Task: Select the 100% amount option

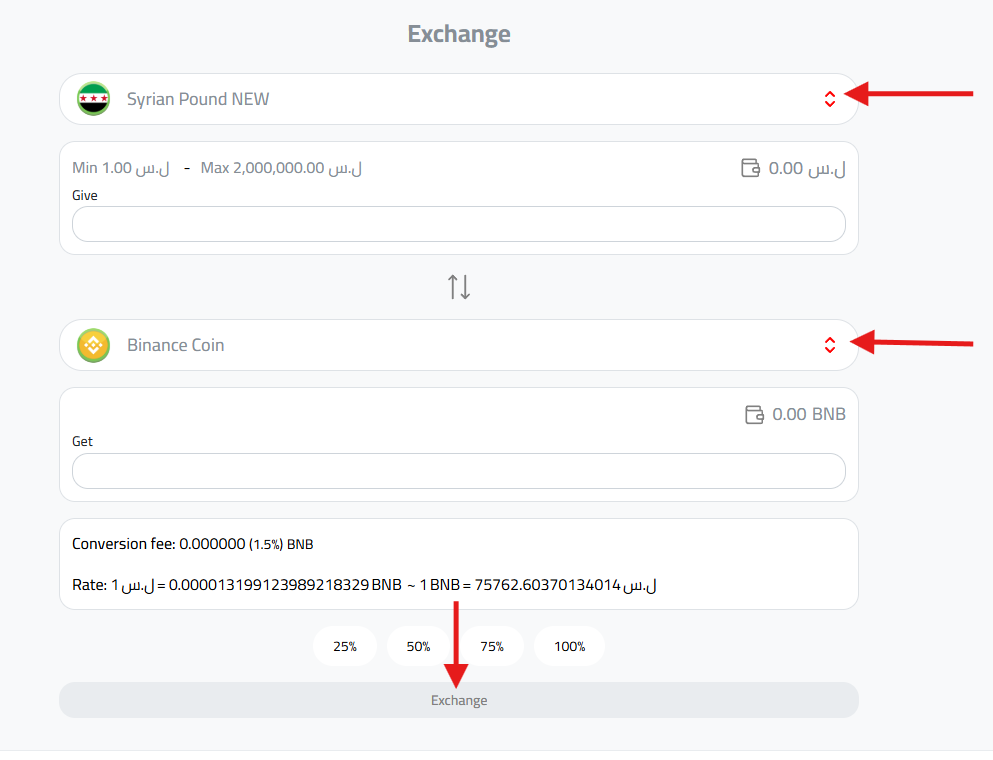Action: [x=569, y=646]
